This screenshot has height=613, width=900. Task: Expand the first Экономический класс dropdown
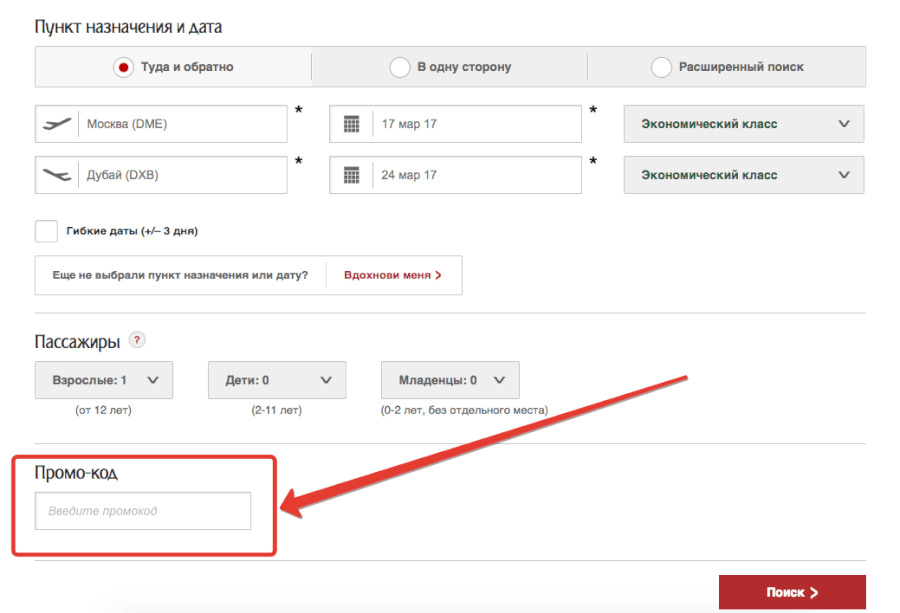coord(744,124)
